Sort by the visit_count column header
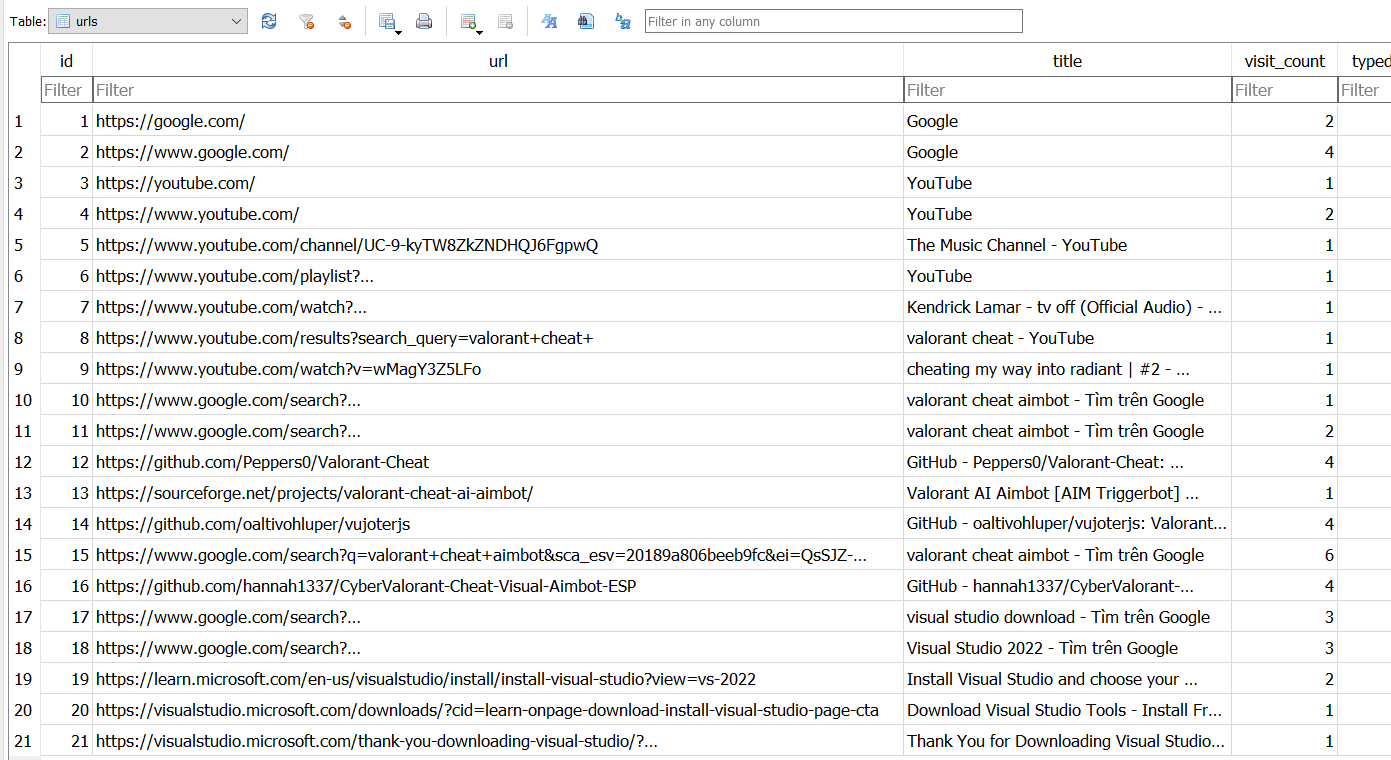The width and height of the screenshot is (1391, 760). pos(1284,61)
